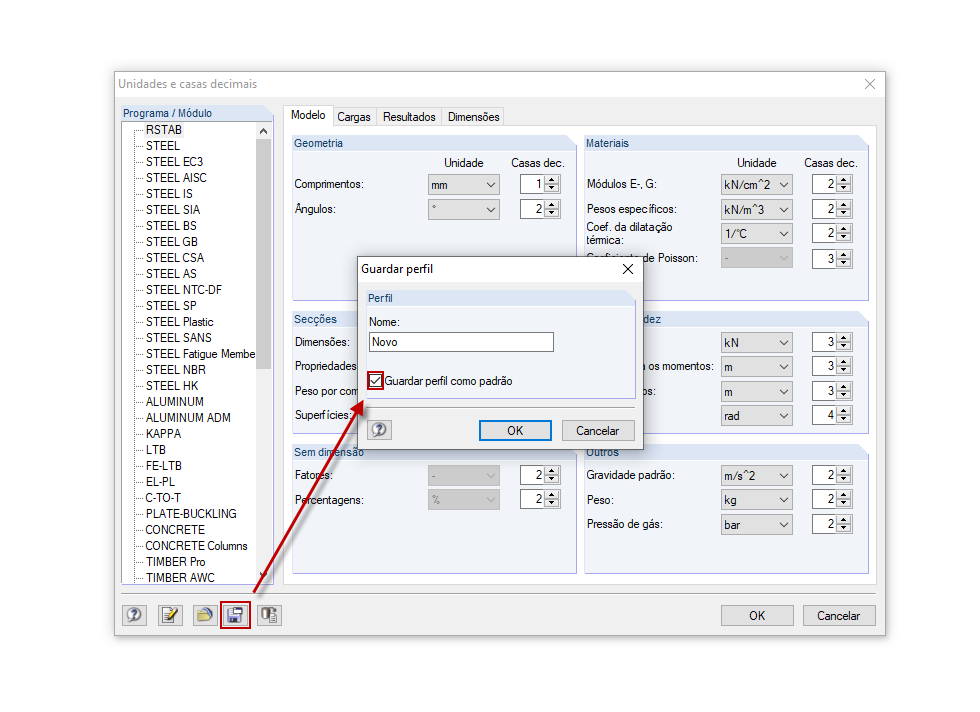Viewport: 980px width, 712px height.
Task: Select STEEL EC3 in the module list
Action: pos(174,162)
